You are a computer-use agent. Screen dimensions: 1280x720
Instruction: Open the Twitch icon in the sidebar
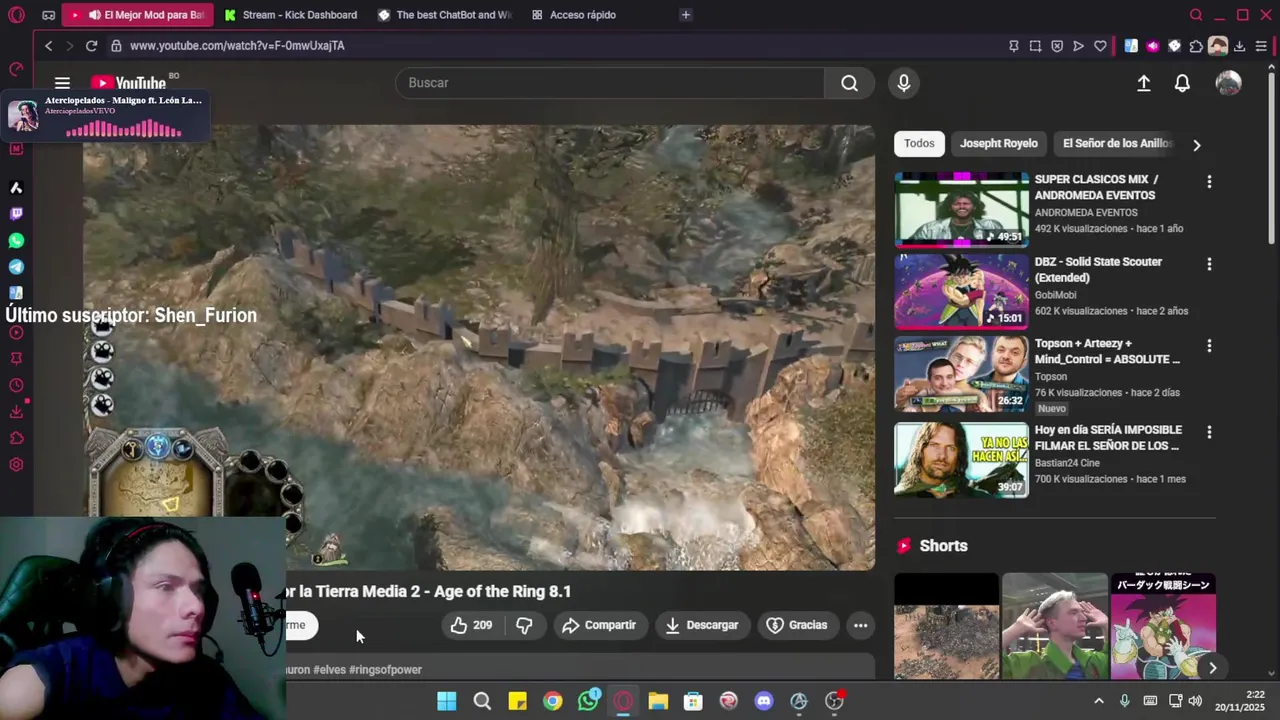click(x=16, y=214)
